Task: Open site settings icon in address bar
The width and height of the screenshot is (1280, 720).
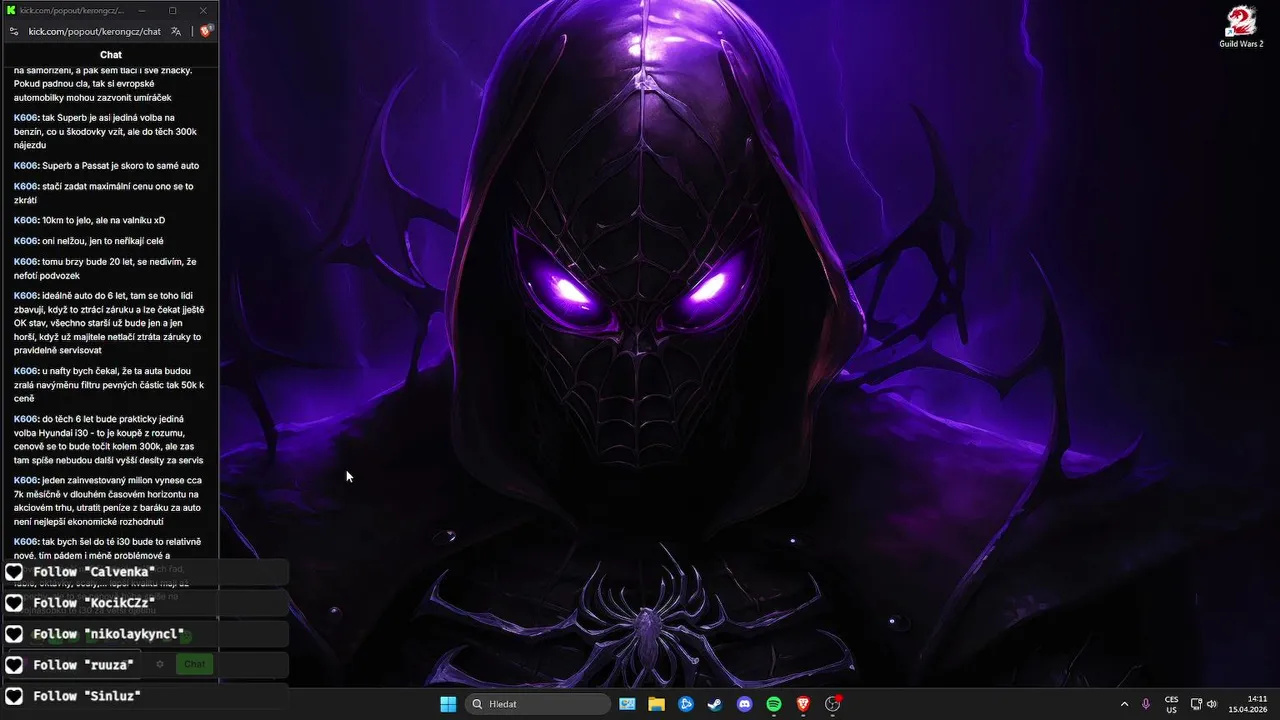Action: pyautogui.click(x=13, y=31)
